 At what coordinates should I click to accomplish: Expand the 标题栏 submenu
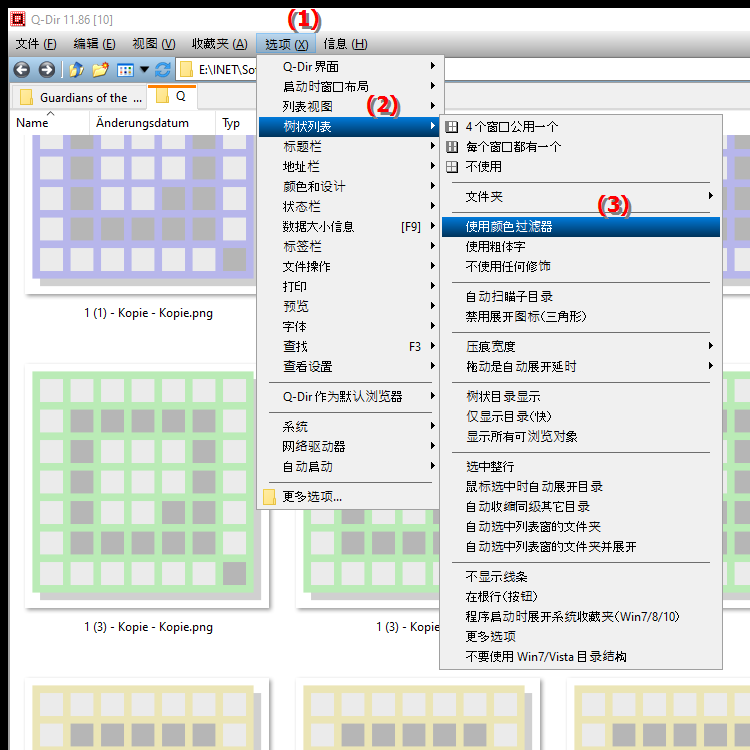tap(349, 146)
